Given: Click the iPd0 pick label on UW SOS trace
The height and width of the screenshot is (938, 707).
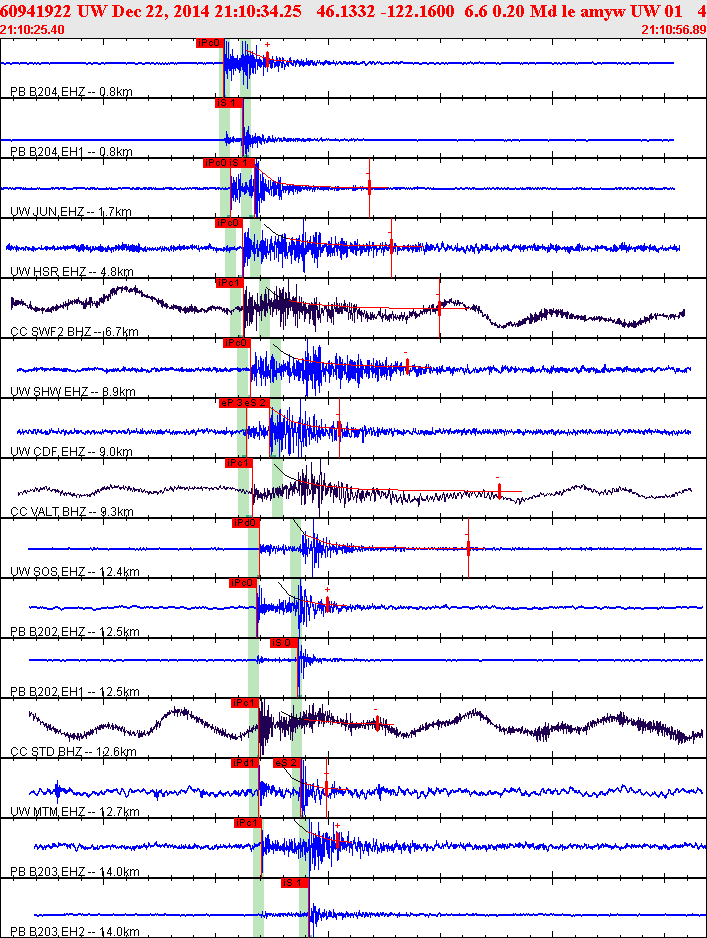Looking at the screenshot, I should coord(246,523).
